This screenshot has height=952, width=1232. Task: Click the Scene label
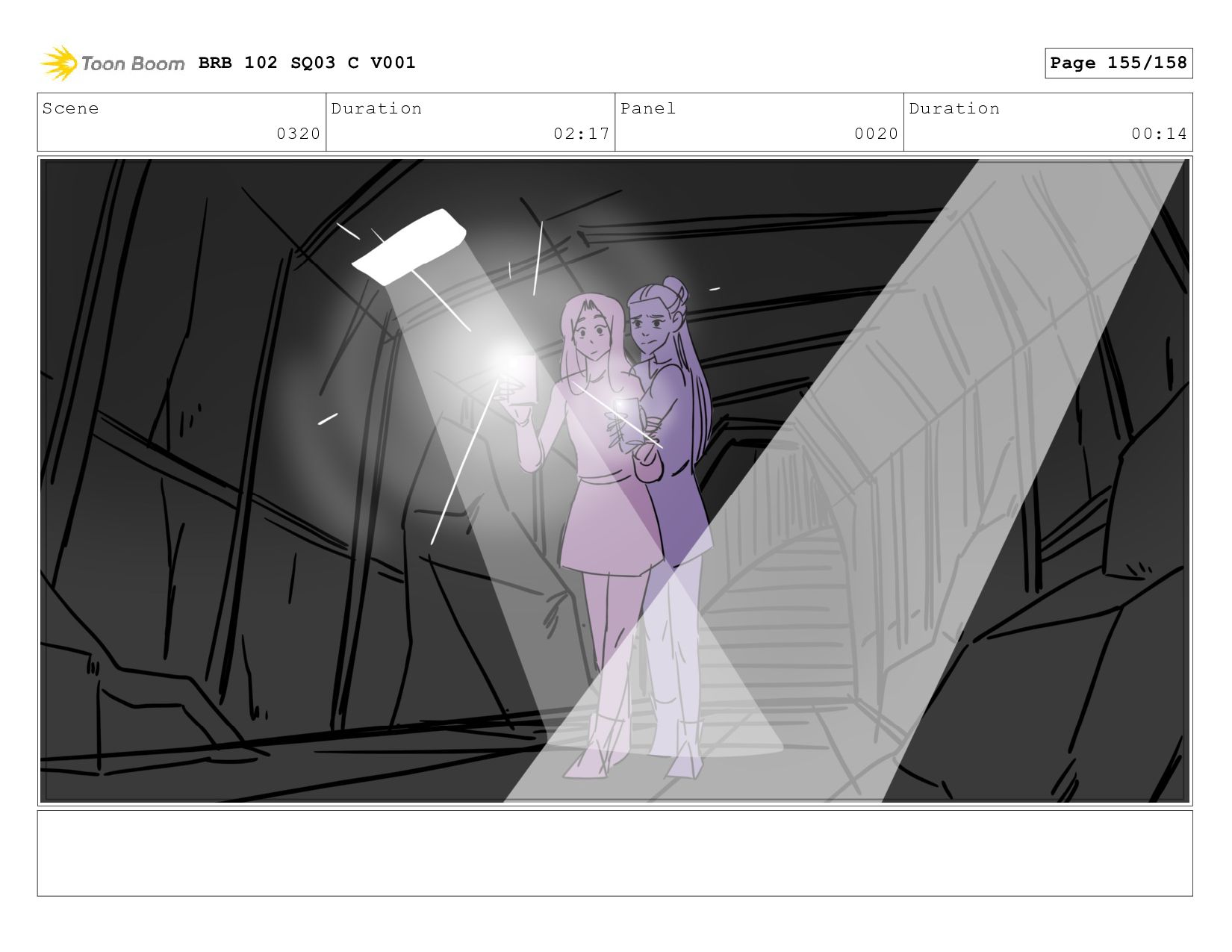[x=70, y=109]
